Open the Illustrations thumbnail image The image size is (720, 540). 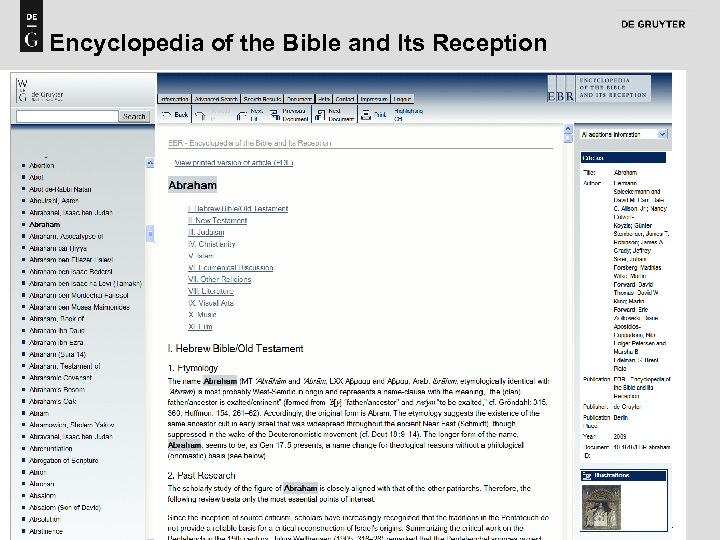click(x=601, y=507)
